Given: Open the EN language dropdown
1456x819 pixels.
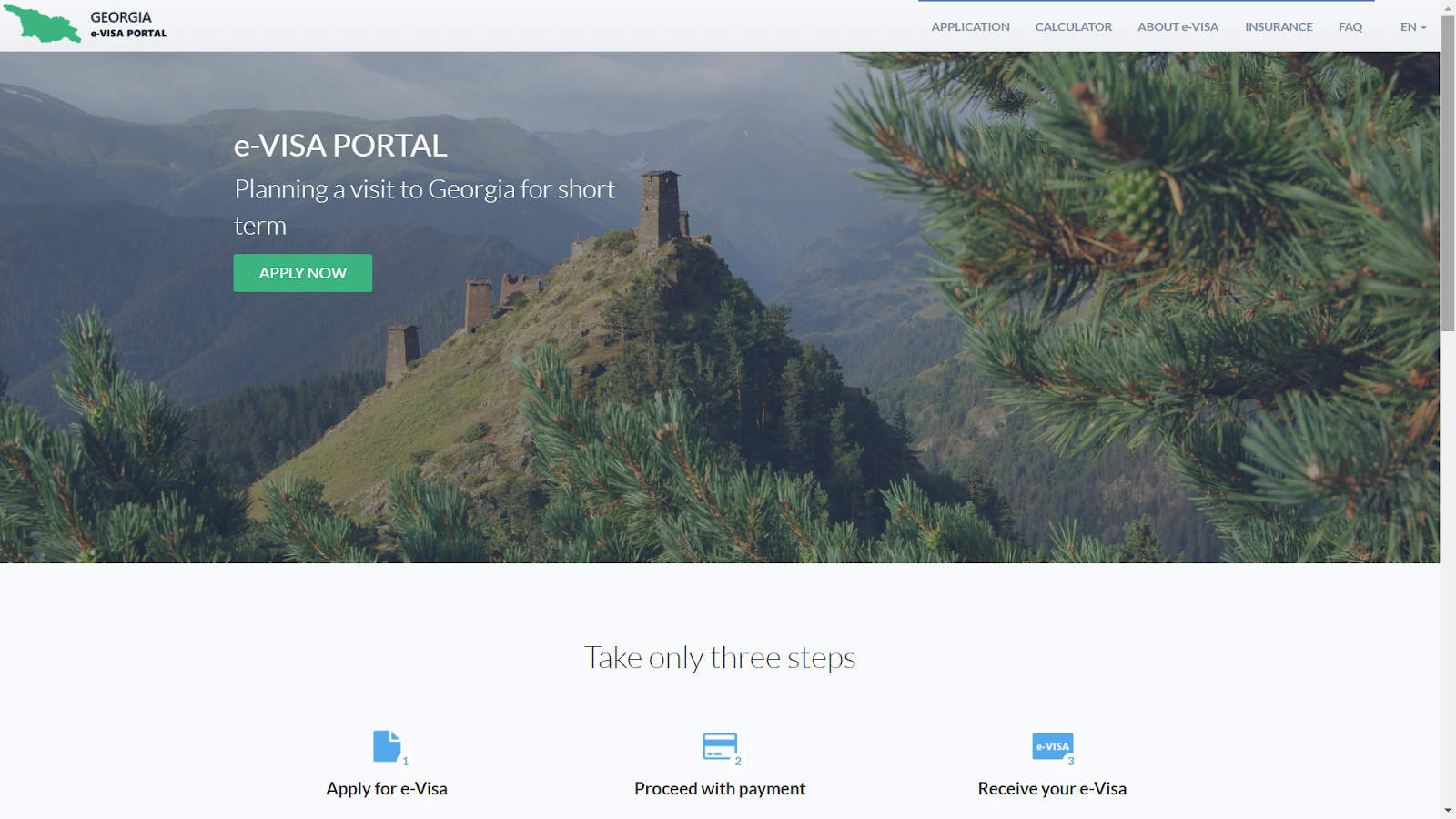Looking at the screenshot, I should click(1413, 26).
